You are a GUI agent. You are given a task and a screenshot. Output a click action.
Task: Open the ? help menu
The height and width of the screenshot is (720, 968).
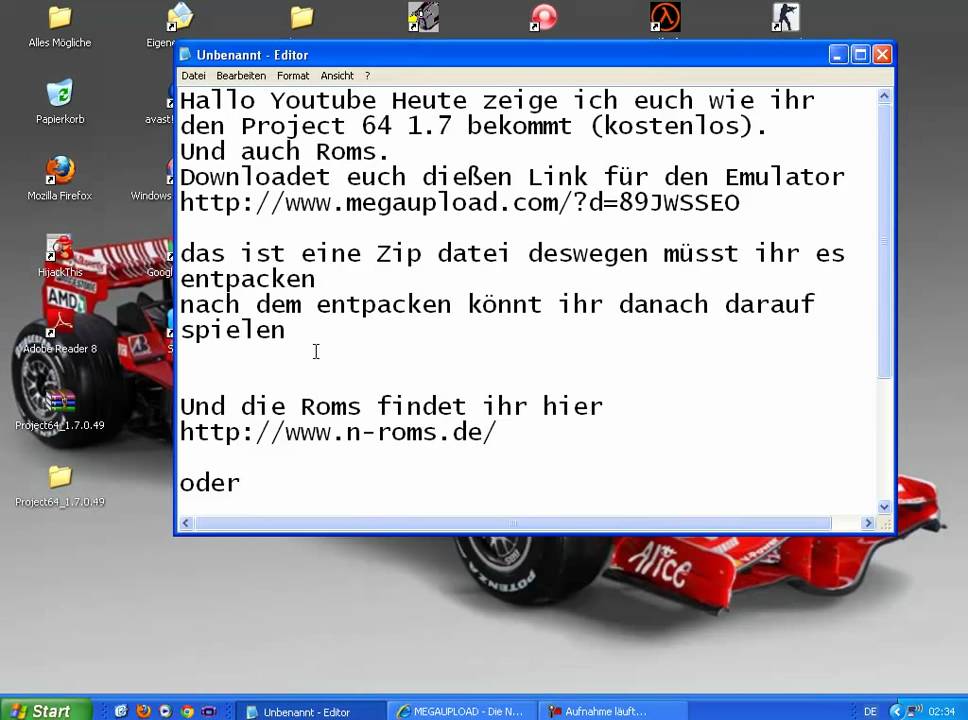367,76
